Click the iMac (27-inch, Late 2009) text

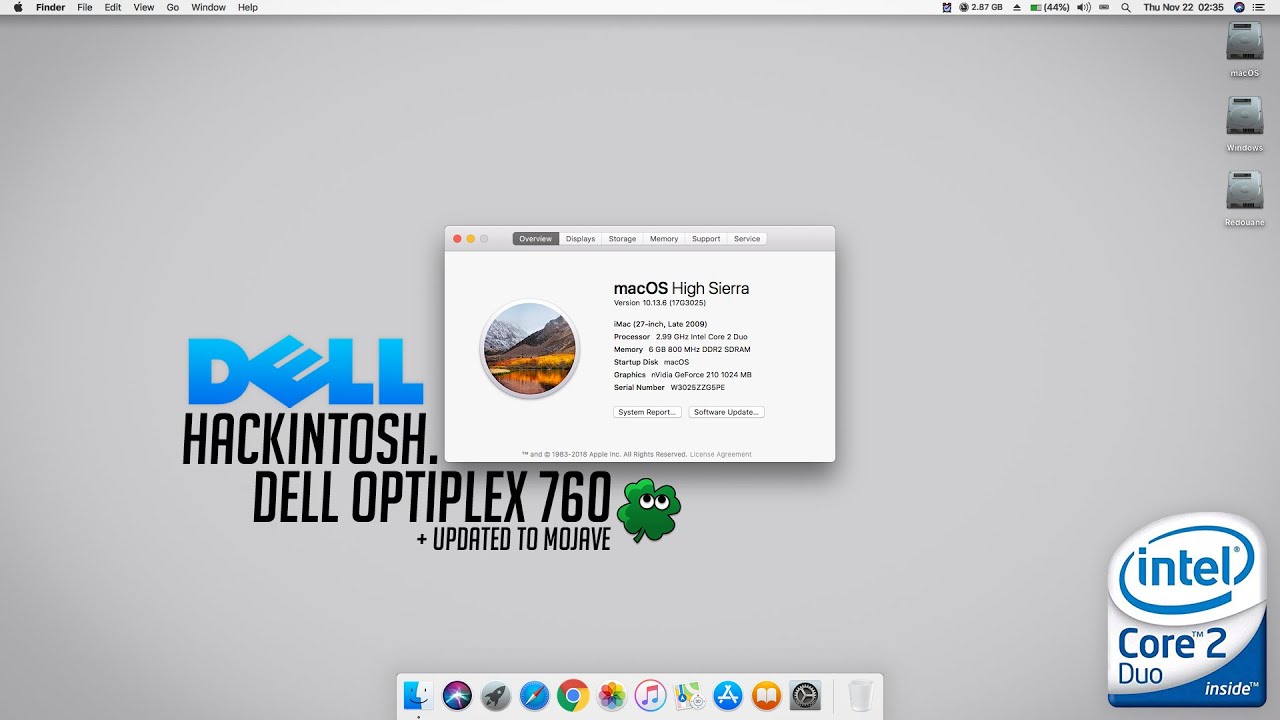[x=660, y=324]
